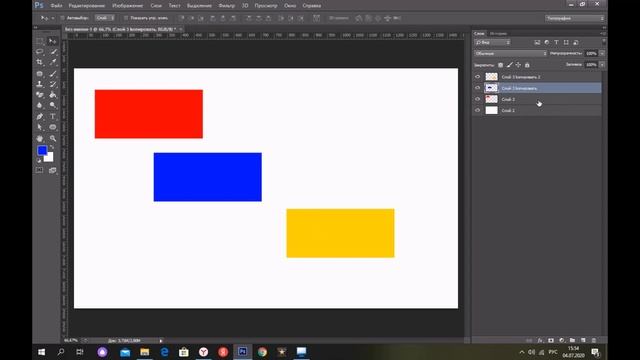640x360 pixels.
Task: Select the Spot Healing Brush tool
Action: [40, 74]
